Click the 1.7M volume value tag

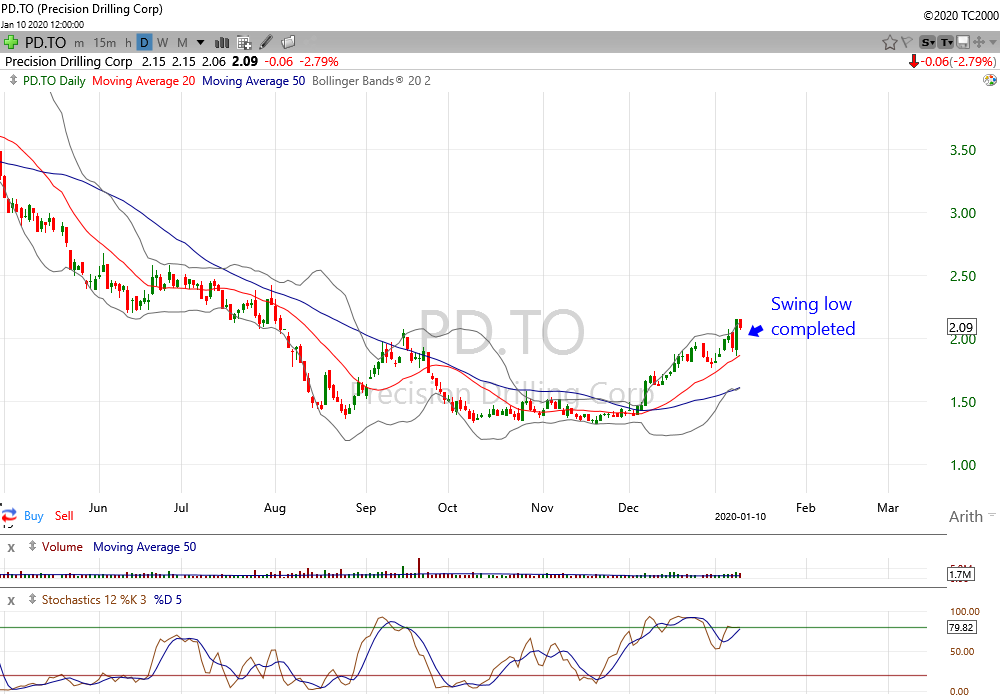tap(960, 574)
